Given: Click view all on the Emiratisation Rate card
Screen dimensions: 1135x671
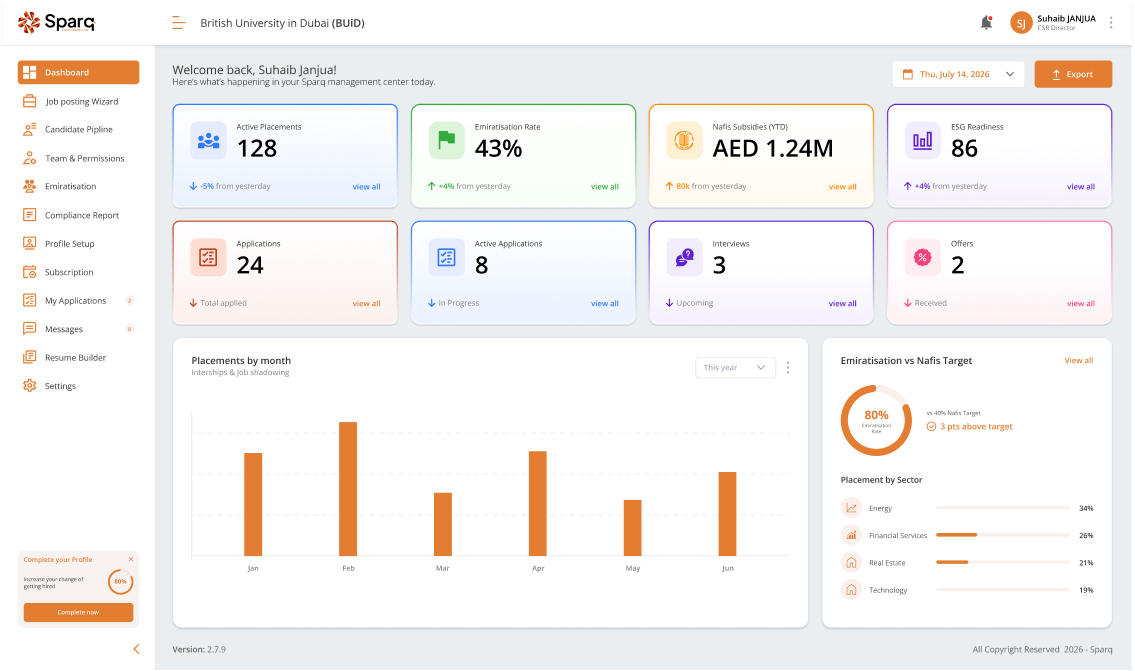Looking at the screenshot, I should [604, 187].
